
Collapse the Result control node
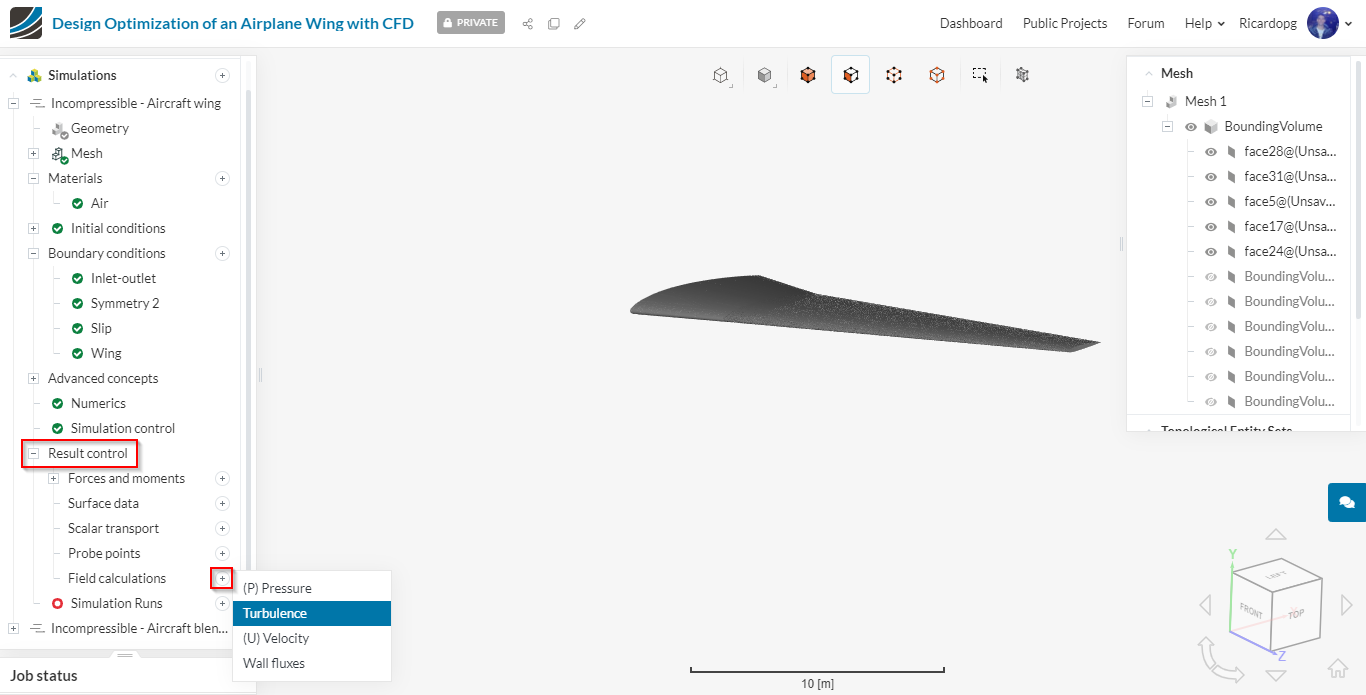33,453
